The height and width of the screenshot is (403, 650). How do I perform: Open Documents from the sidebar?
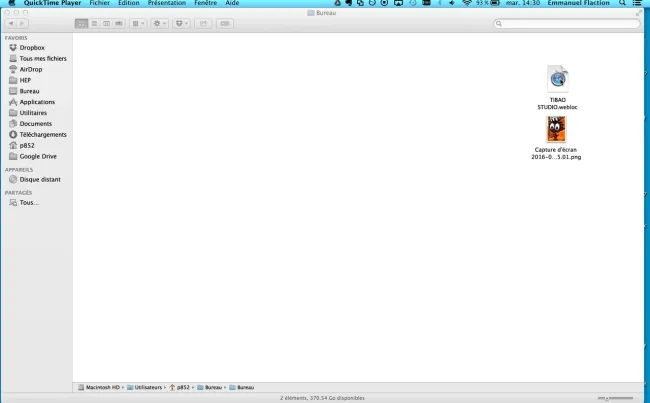[36, 124]
